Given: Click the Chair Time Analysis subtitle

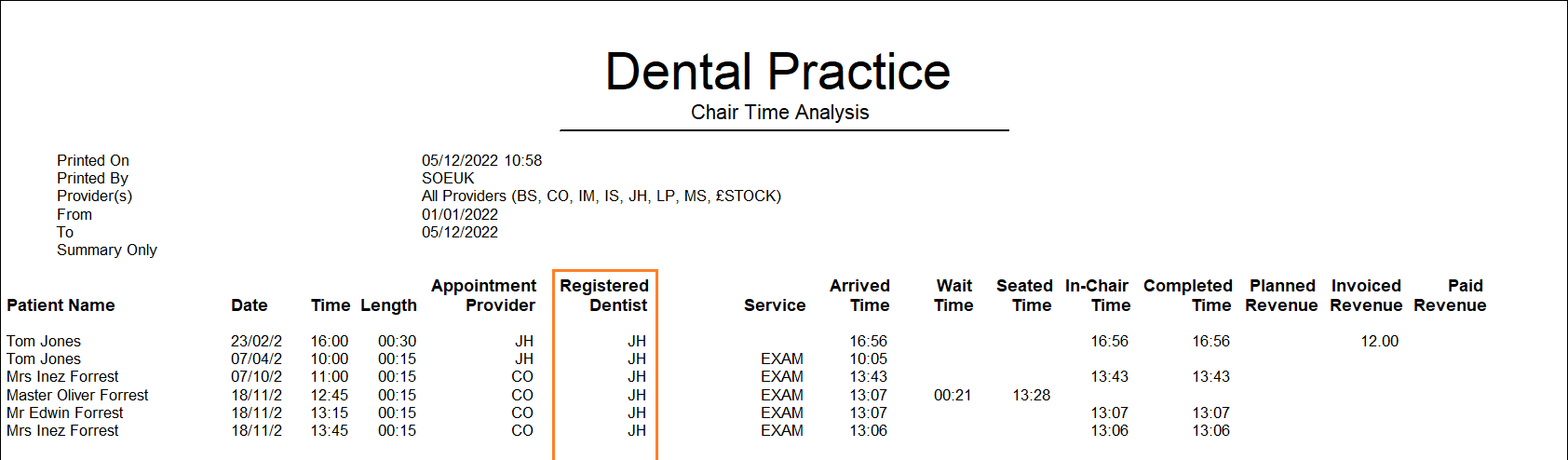Looking at the screenshot, I should tap(779, 113).
